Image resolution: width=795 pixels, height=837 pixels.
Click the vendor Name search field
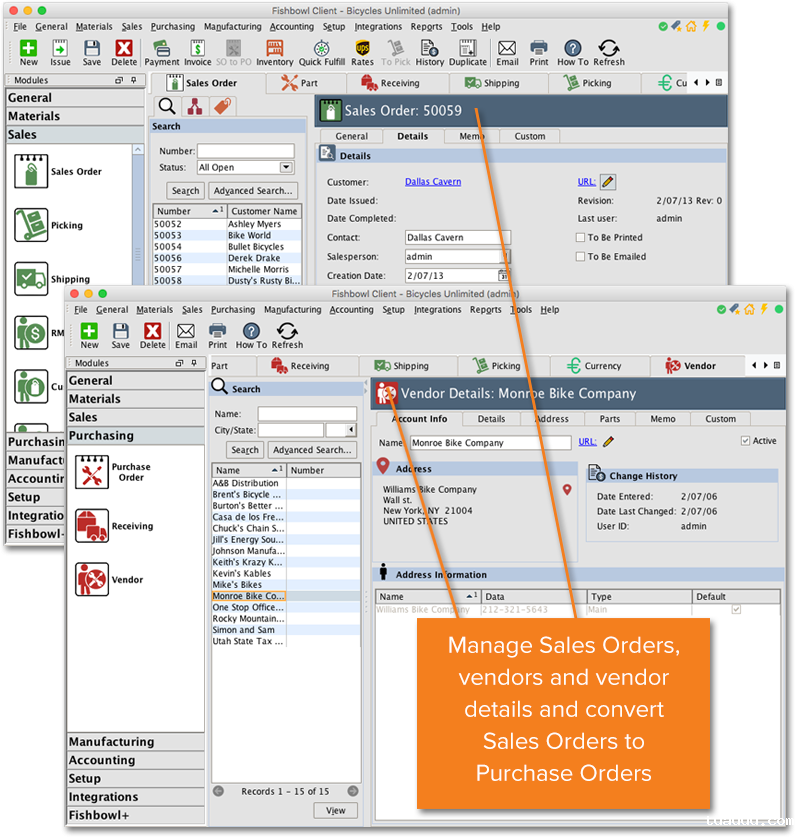(307, 414)
